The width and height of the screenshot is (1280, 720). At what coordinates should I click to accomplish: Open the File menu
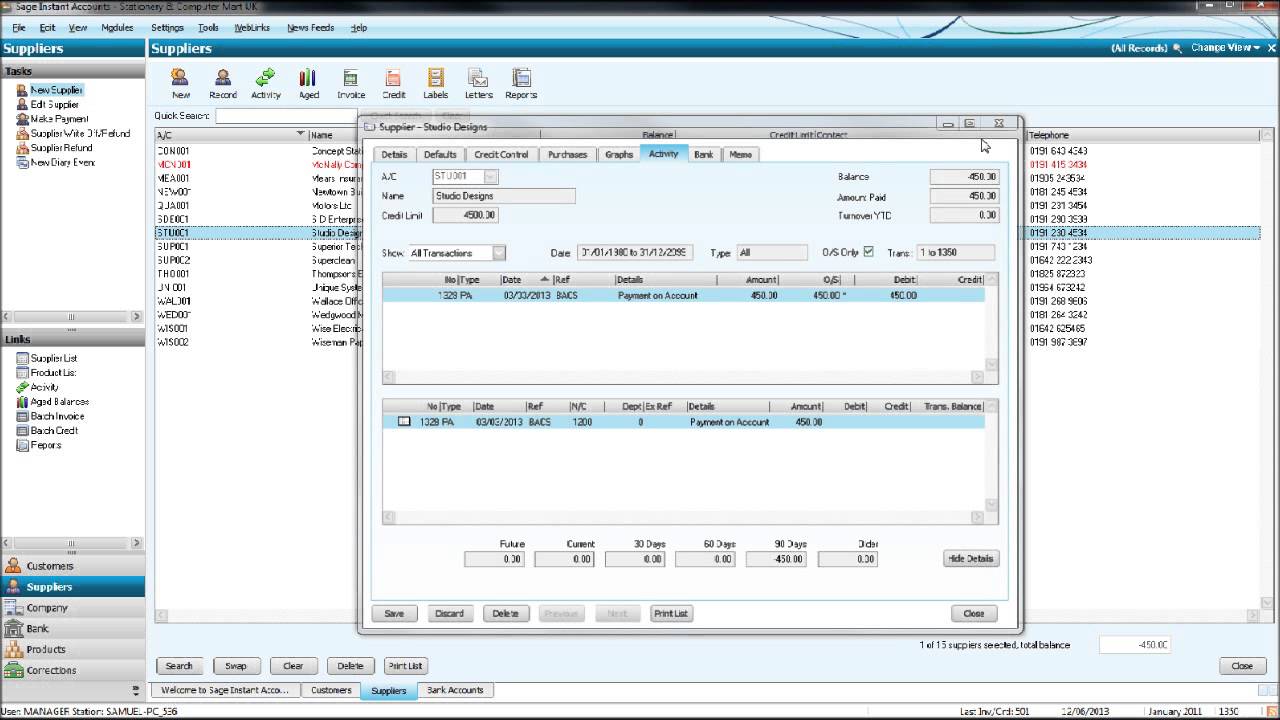[19, 28]
